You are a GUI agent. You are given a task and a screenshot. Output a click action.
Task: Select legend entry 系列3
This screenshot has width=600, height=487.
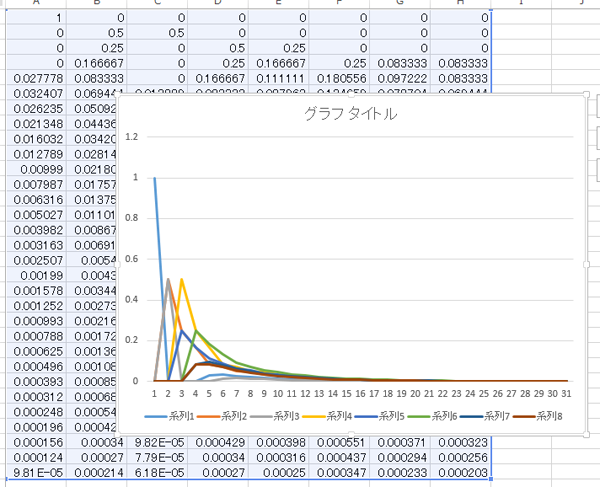[x=274, y=416]
